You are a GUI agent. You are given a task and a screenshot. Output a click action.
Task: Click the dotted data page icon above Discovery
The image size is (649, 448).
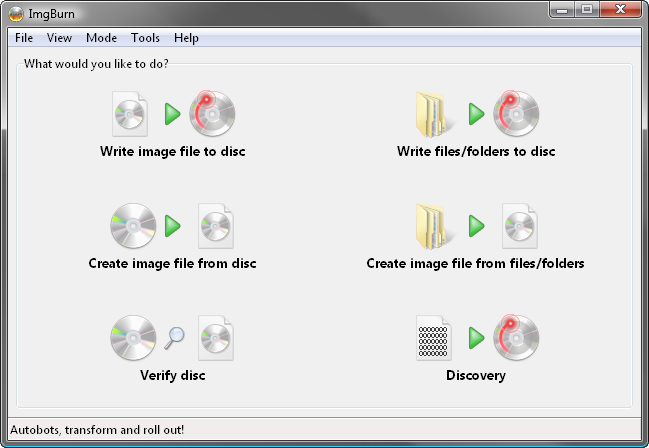(433, 338)
